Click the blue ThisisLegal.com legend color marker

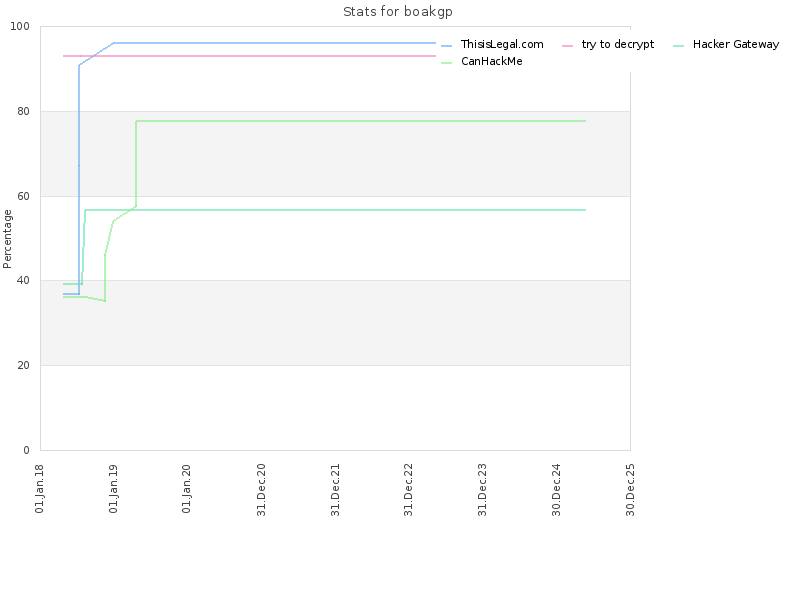click(446, 46)
